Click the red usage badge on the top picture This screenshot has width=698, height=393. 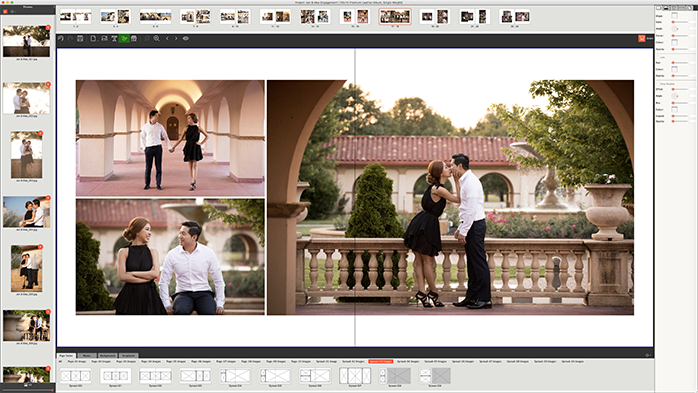48,28
